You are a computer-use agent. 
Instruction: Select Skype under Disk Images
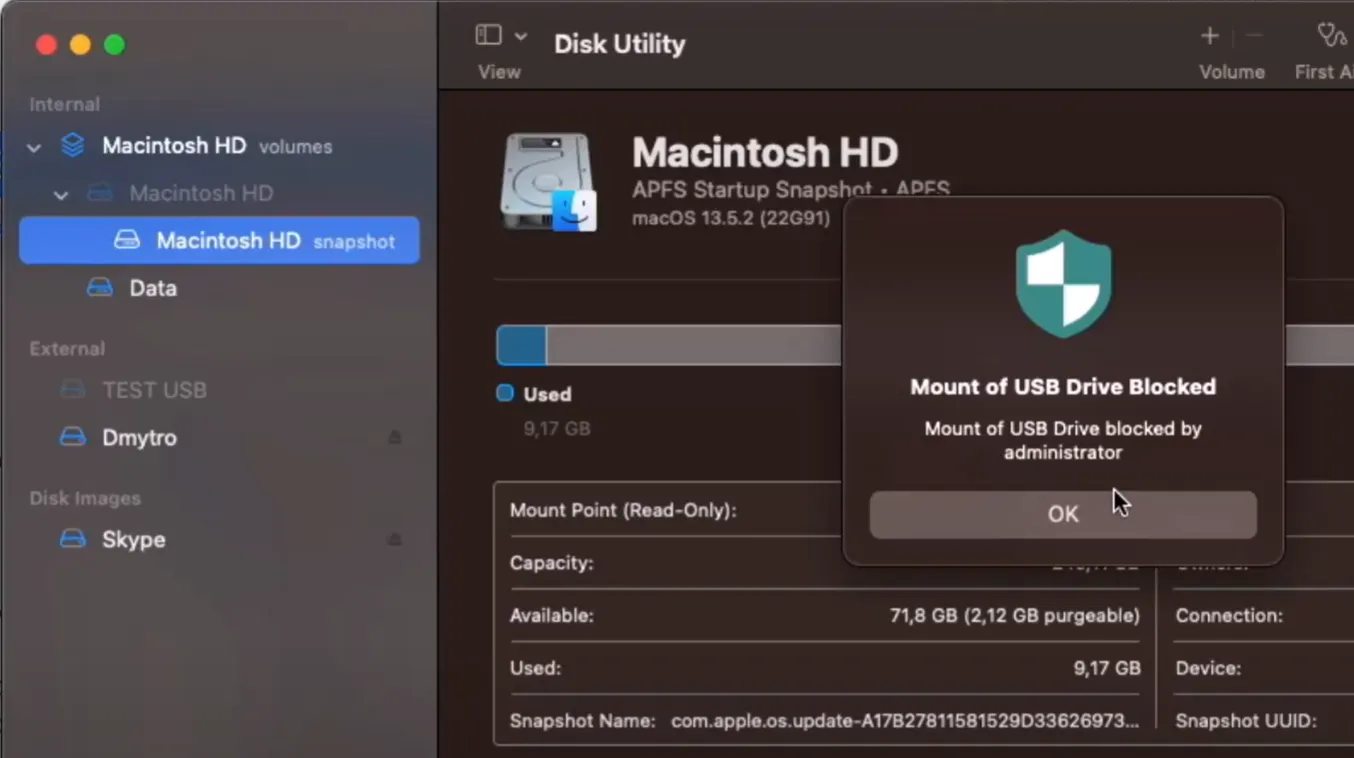[133, 539]
